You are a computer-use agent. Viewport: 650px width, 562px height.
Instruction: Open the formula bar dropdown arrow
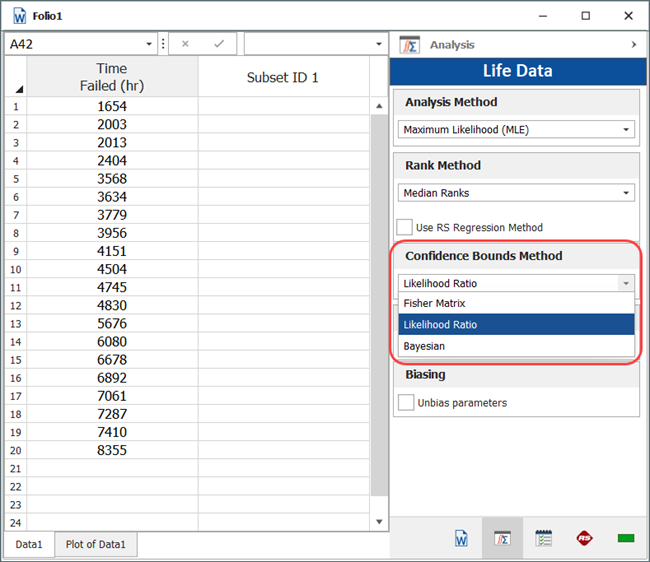pyautogui.click(x=378, y=44)
